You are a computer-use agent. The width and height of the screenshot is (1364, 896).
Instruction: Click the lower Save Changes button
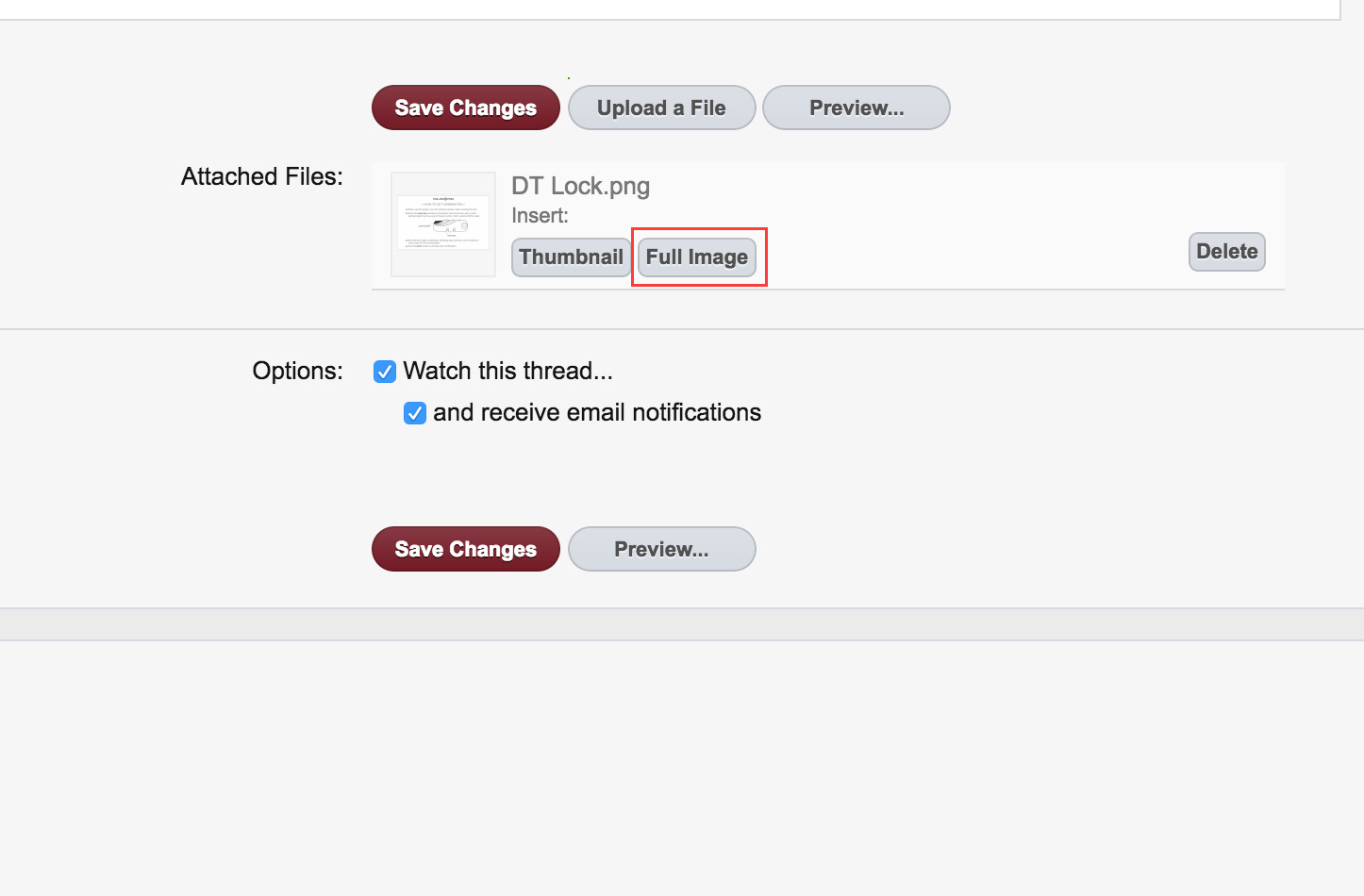(x=466, y=549)
